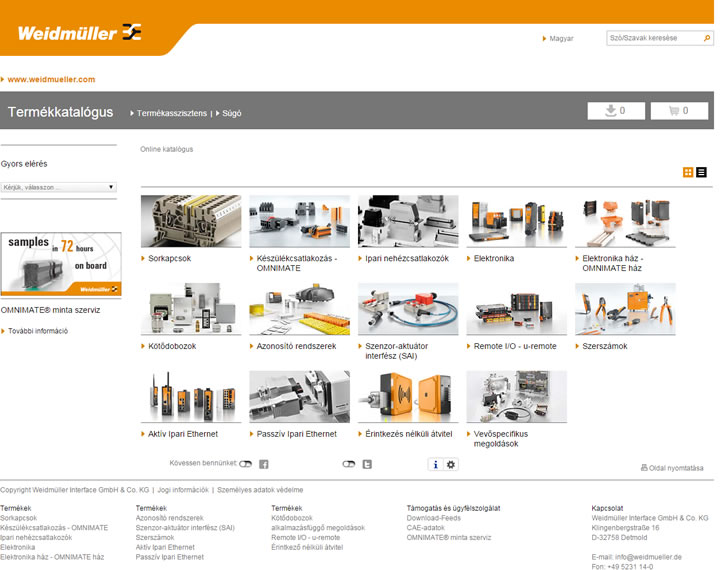Open the Szerszámok tools category image
Screen dimensions: 720x570
pyautogui.click(x=625, y=309)
